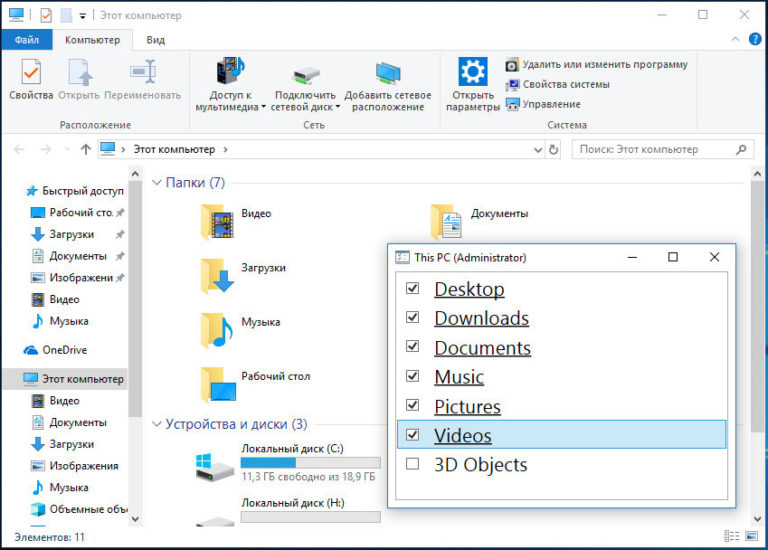This screenshot has width=768, height=550.
Task: Click Удалить или изменить программу
Action: click(x=597, y=65)
